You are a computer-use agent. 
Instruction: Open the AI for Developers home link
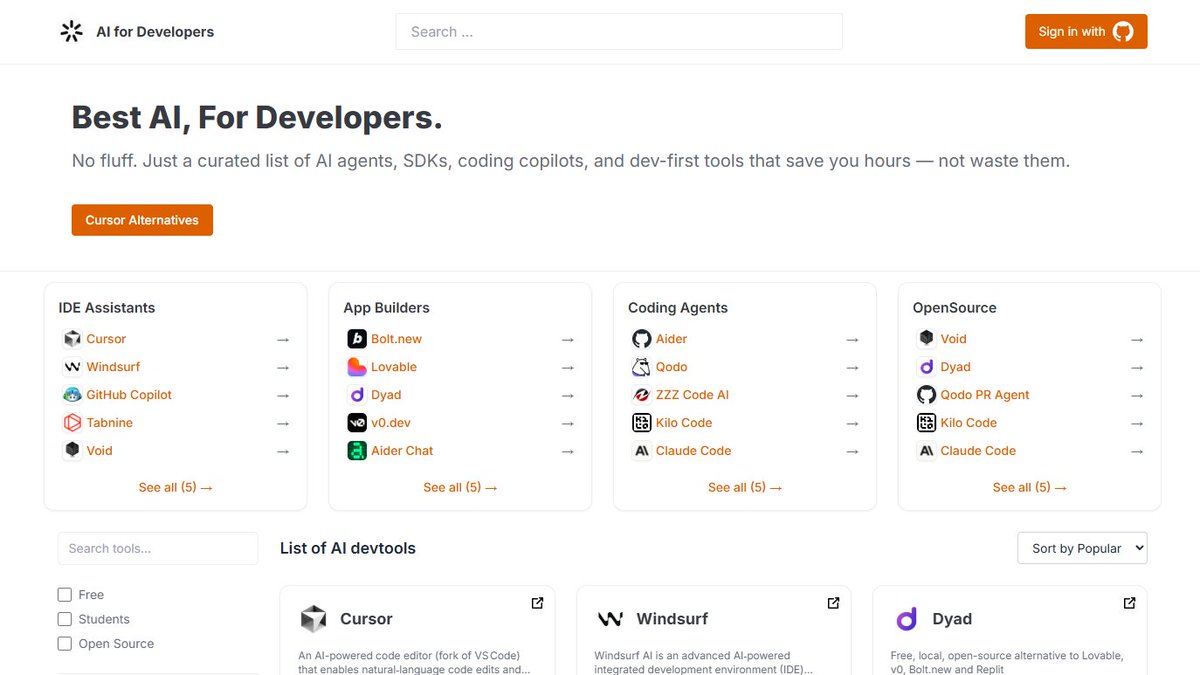point(137,32)
